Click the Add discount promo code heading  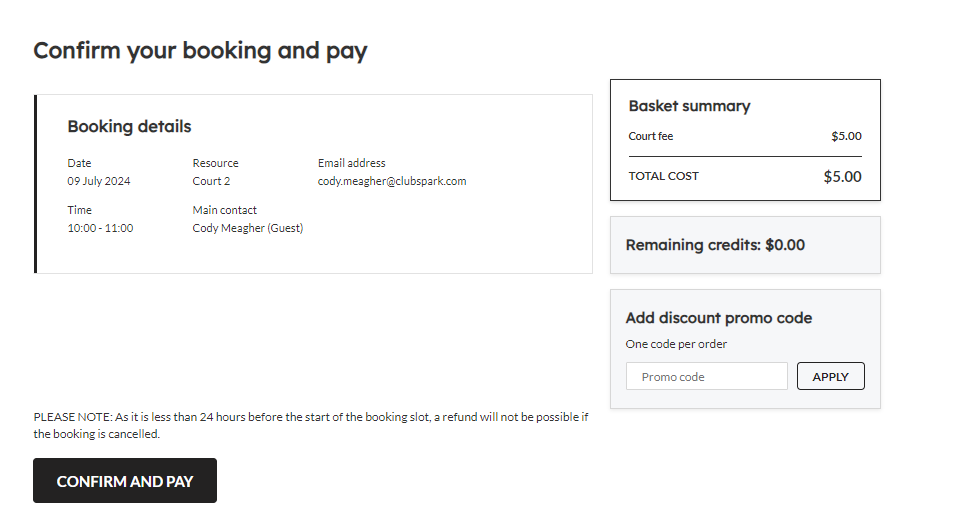tap(718, 318)
